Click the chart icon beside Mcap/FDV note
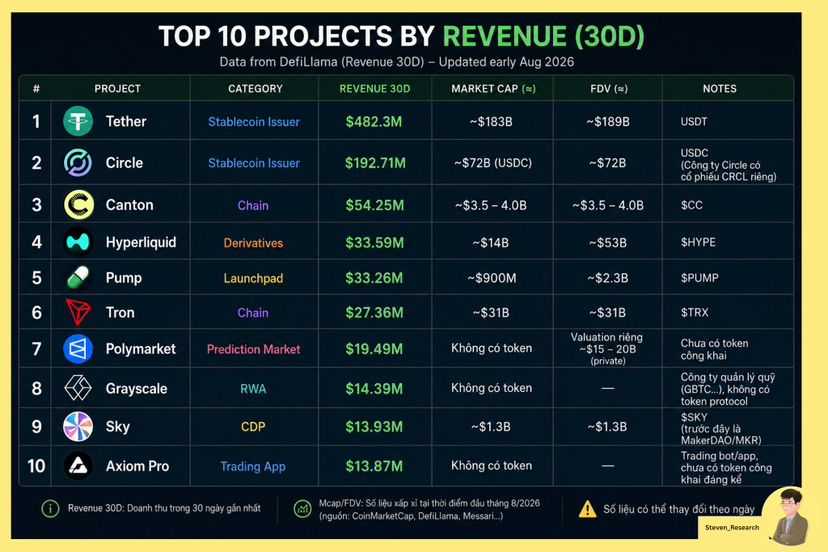The height and width of the screenshot is (552, 828). tap(303, 509)
